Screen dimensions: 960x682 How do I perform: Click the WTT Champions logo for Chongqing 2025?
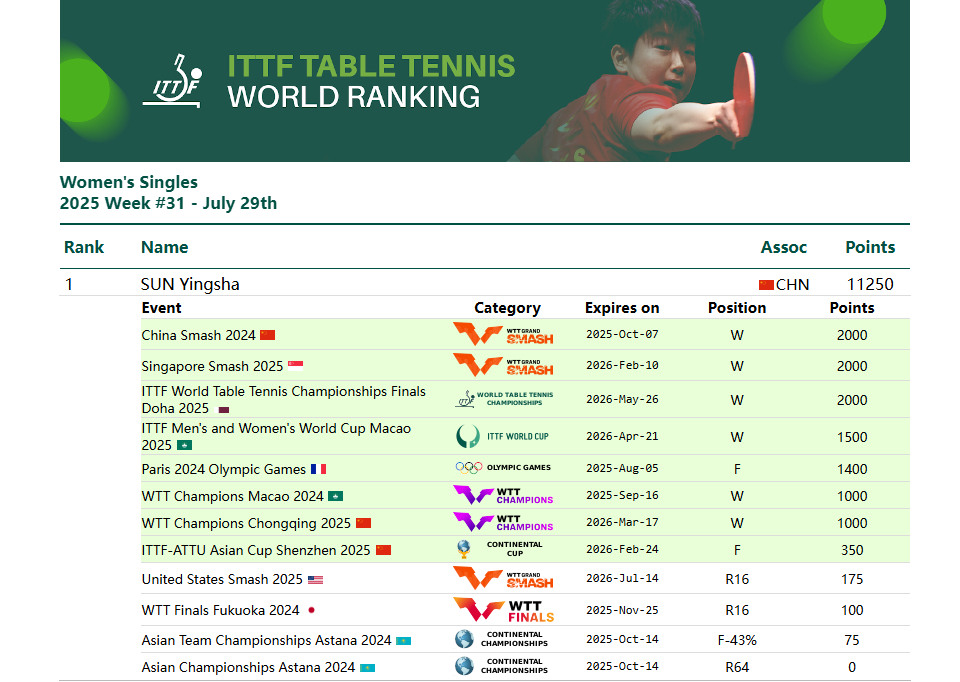(503, 522)
